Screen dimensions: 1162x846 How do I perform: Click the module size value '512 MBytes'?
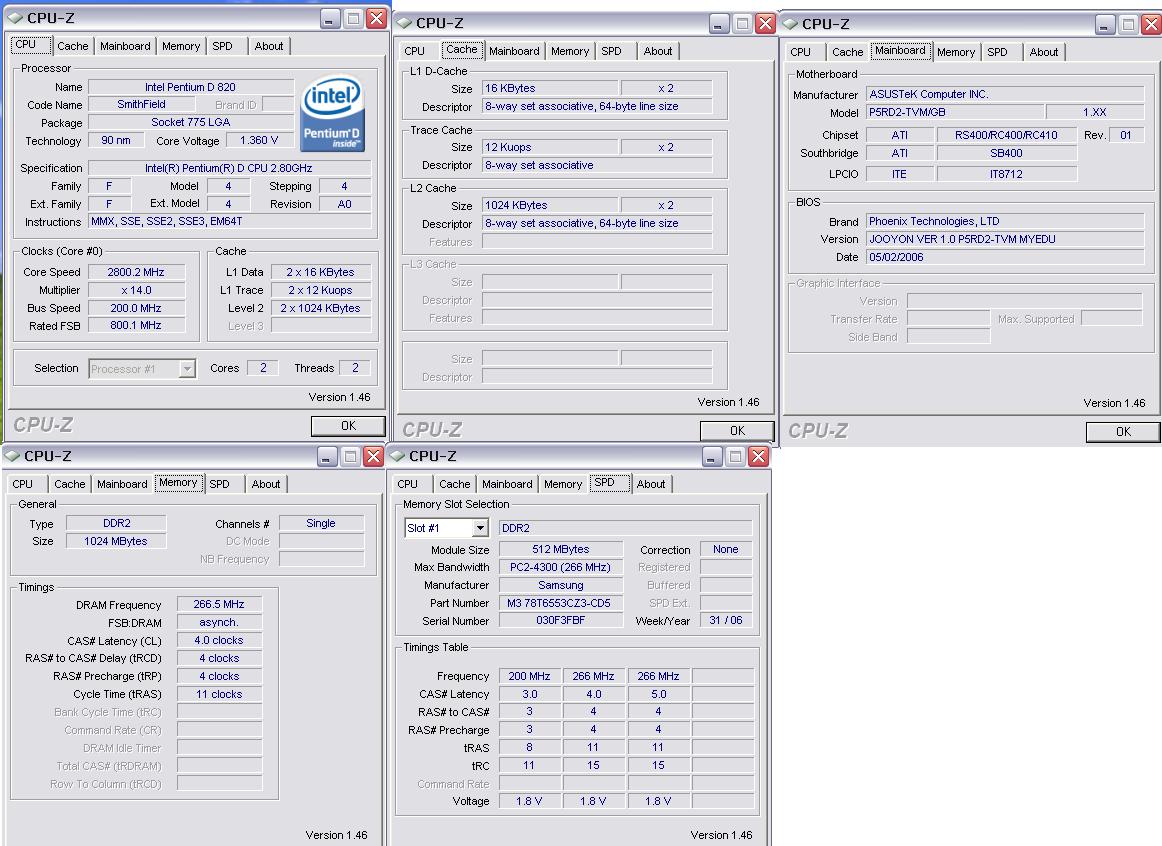[x=561, y=549]
